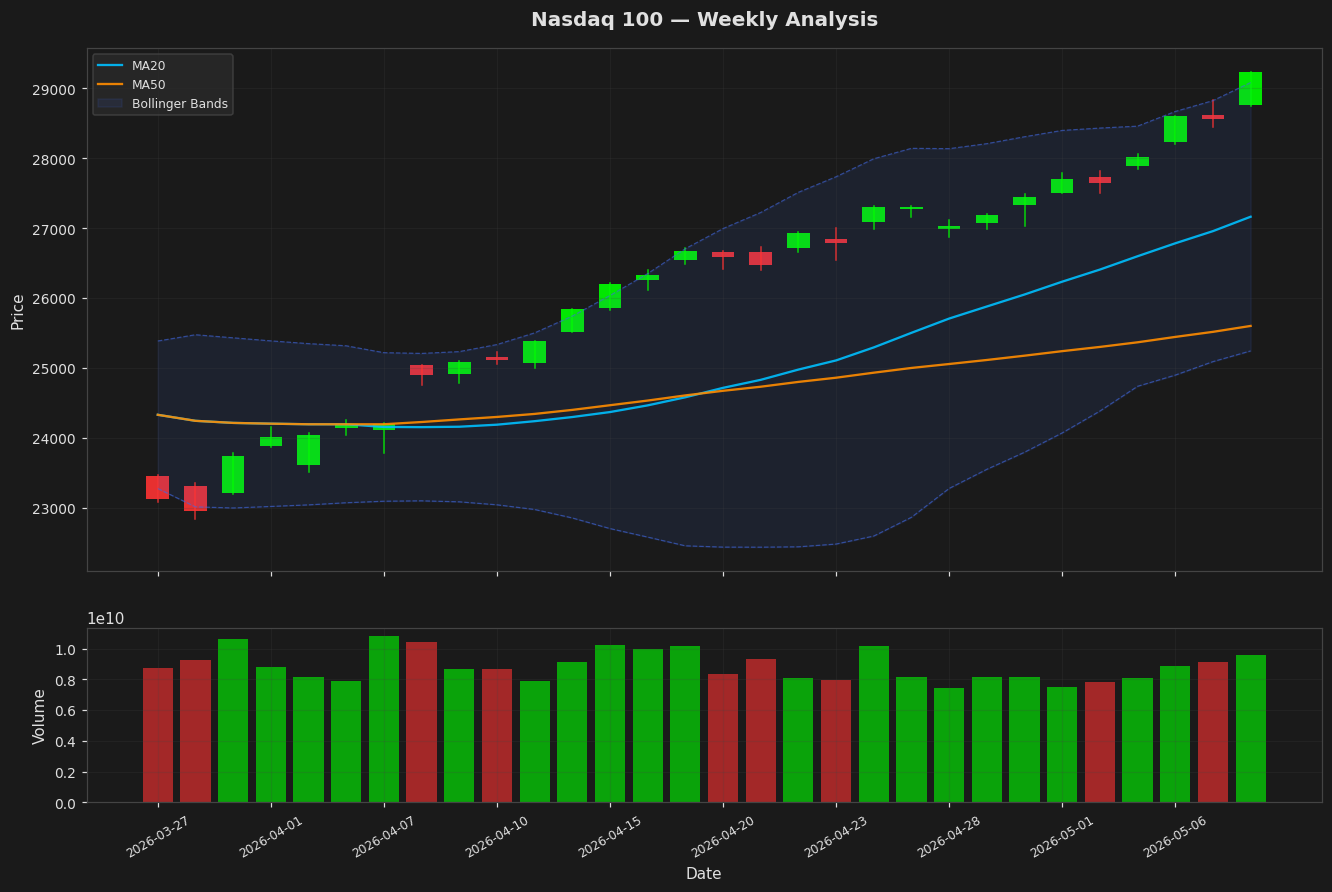This screenshot has width=1332, height=892.
Task: Click the Date axis label
Action: click(703, 874)
